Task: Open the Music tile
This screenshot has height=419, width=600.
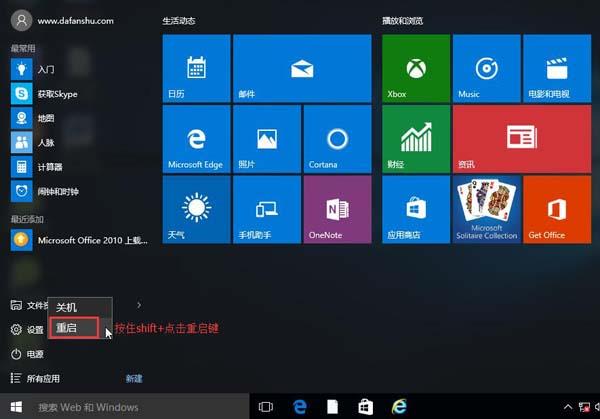Action: point(486,68)
